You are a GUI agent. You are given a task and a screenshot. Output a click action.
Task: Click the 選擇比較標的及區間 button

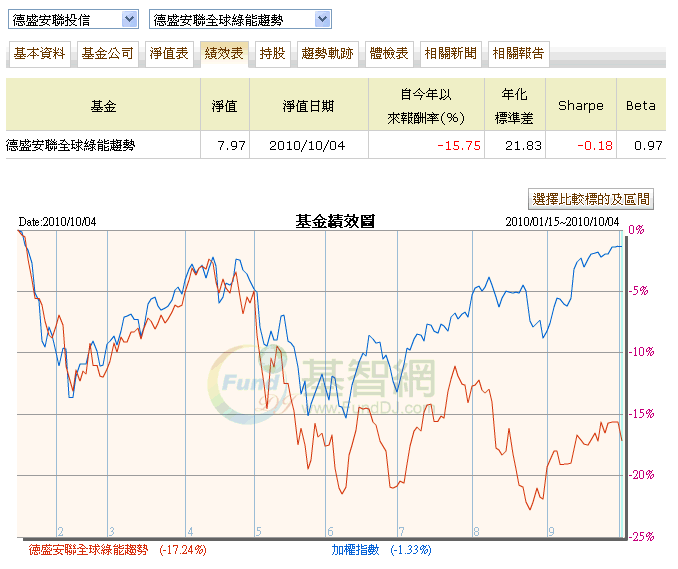point(591,199)
